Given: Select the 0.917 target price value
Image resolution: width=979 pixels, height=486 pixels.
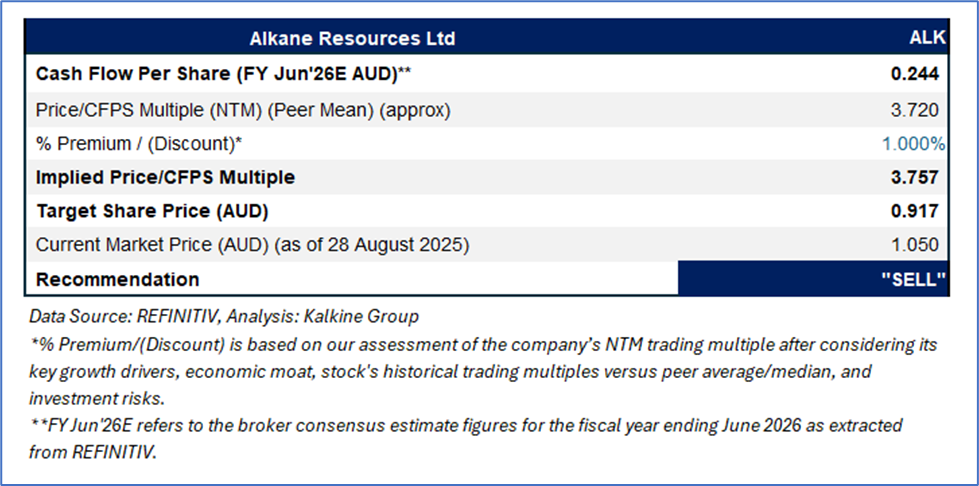Looking at the screenshot, I should tap(914, 212).
